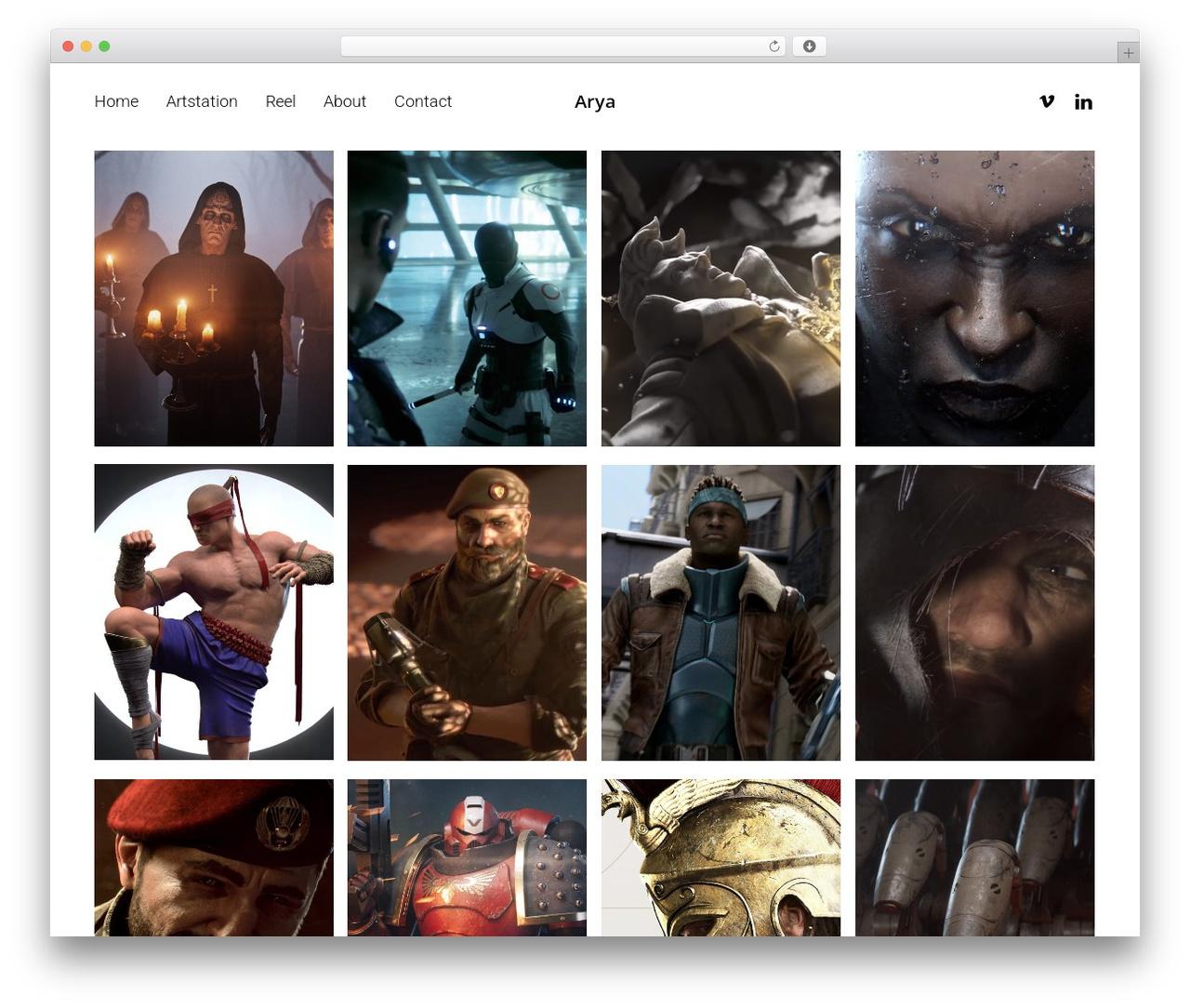The image size is (1190, 1008).
Task: Open the man in bomber jacket image
Action: [721, 613]
